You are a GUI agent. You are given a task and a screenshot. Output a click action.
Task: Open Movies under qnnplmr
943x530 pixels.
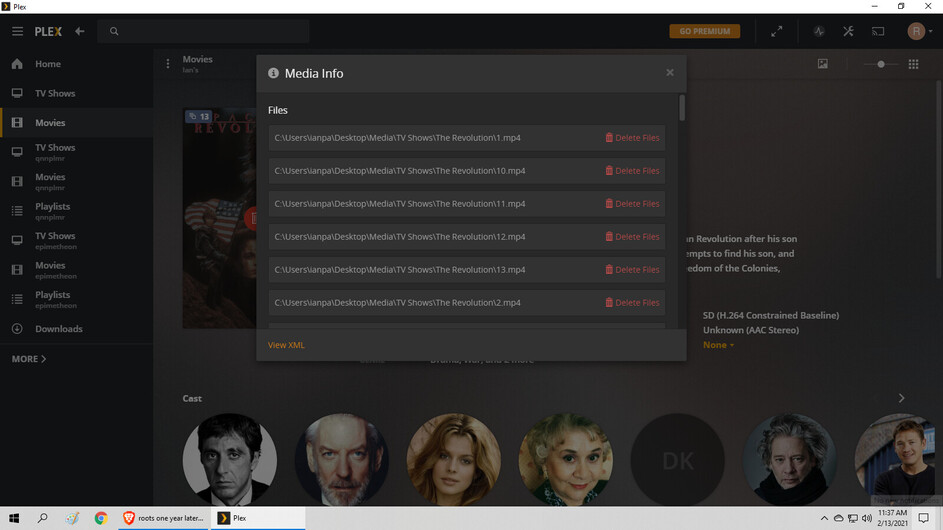(76, 182)
